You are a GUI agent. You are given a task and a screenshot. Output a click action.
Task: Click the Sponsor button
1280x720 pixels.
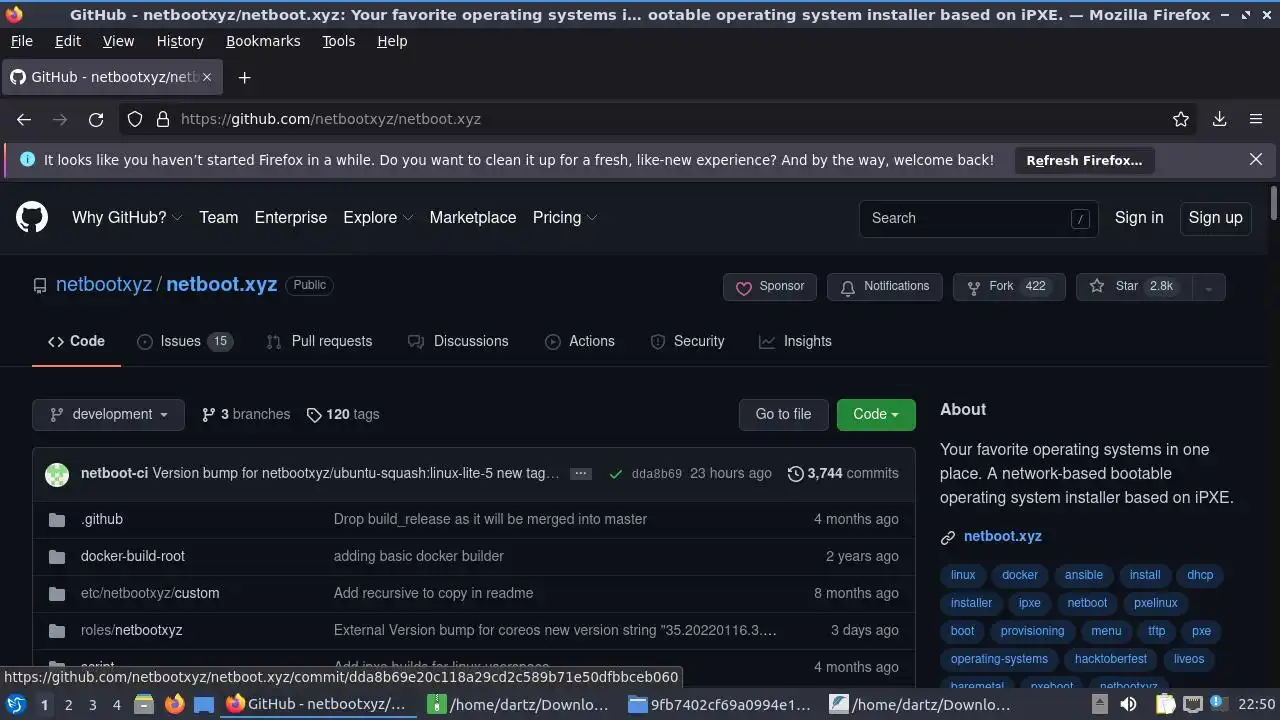(x=770, y=287)
